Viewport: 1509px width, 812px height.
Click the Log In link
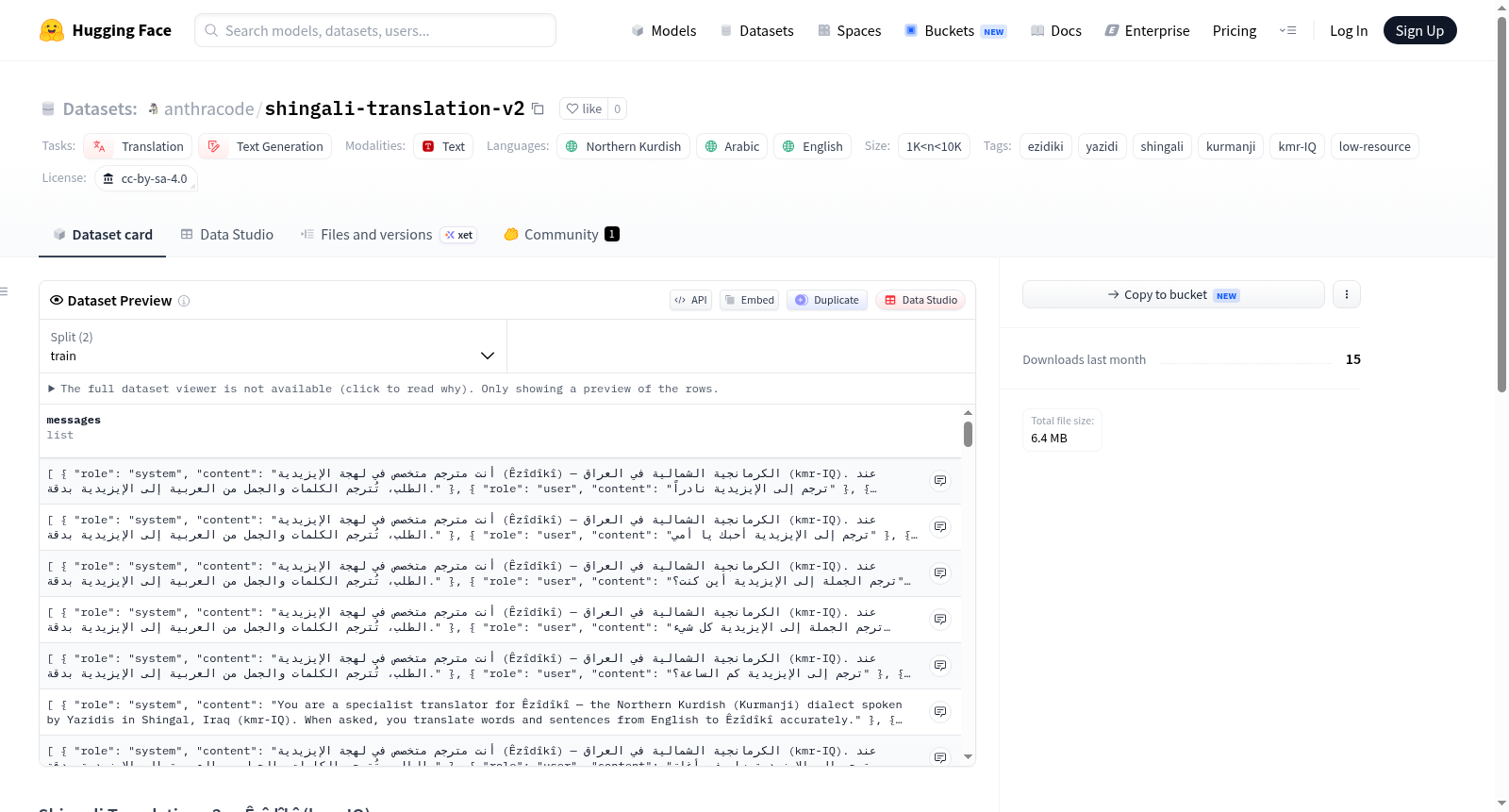coord(1349,31)
